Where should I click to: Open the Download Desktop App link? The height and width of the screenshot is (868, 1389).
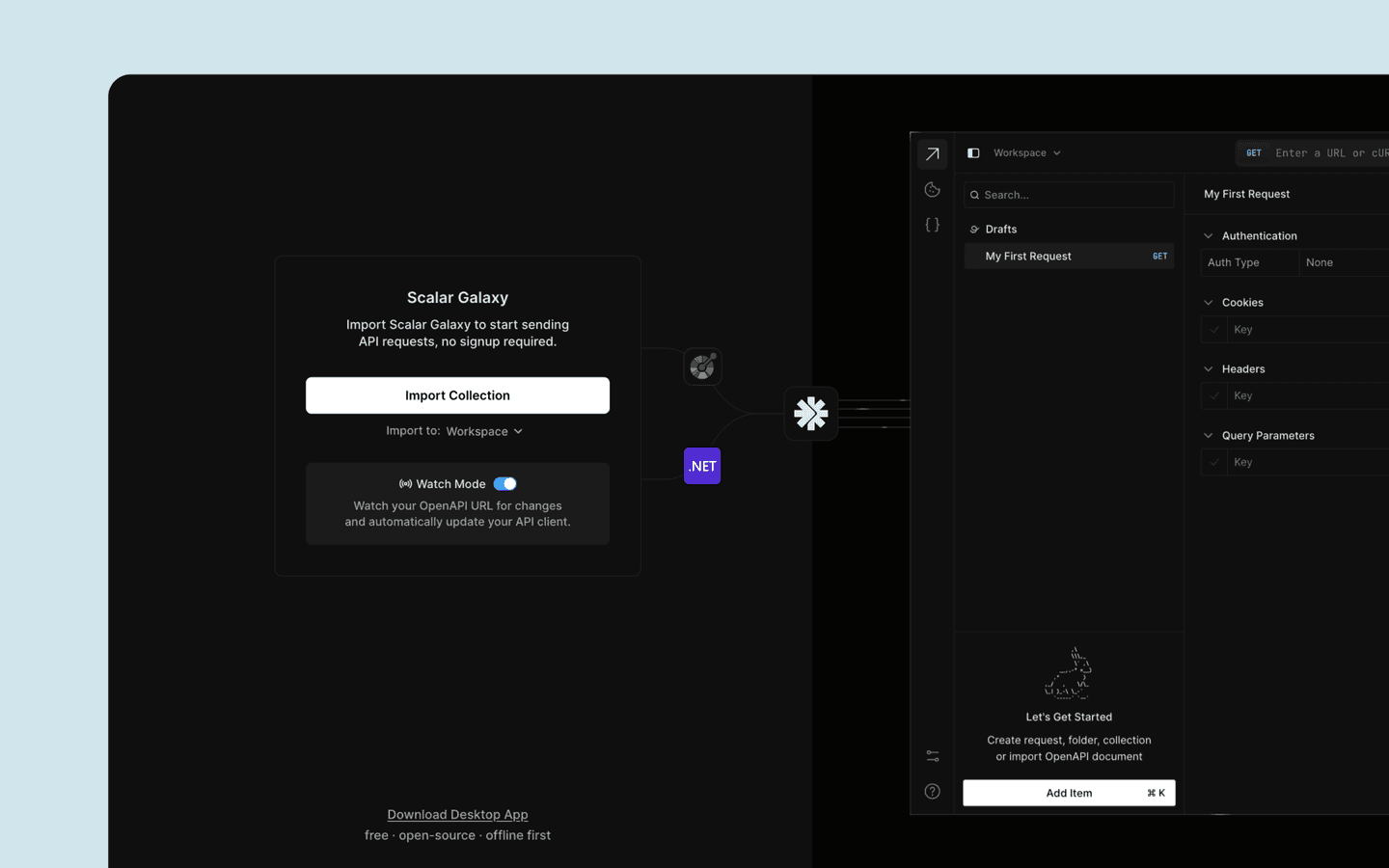pos(457,815)
